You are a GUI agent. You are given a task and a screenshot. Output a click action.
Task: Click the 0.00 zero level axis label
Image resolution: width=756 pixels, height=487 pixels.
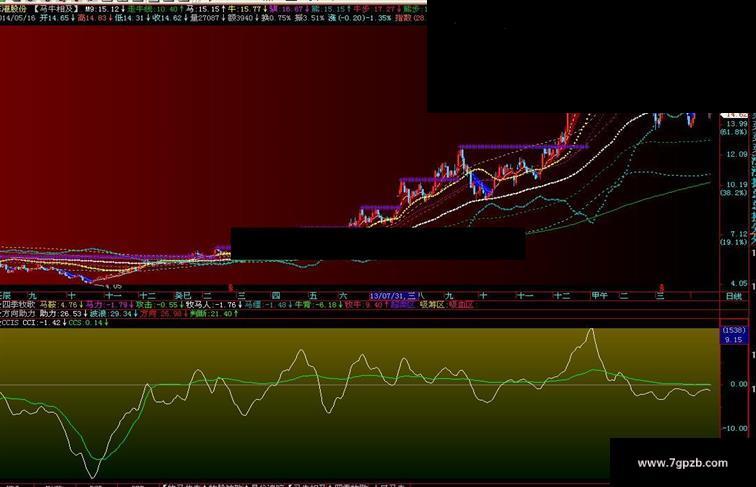coord(738,384)
